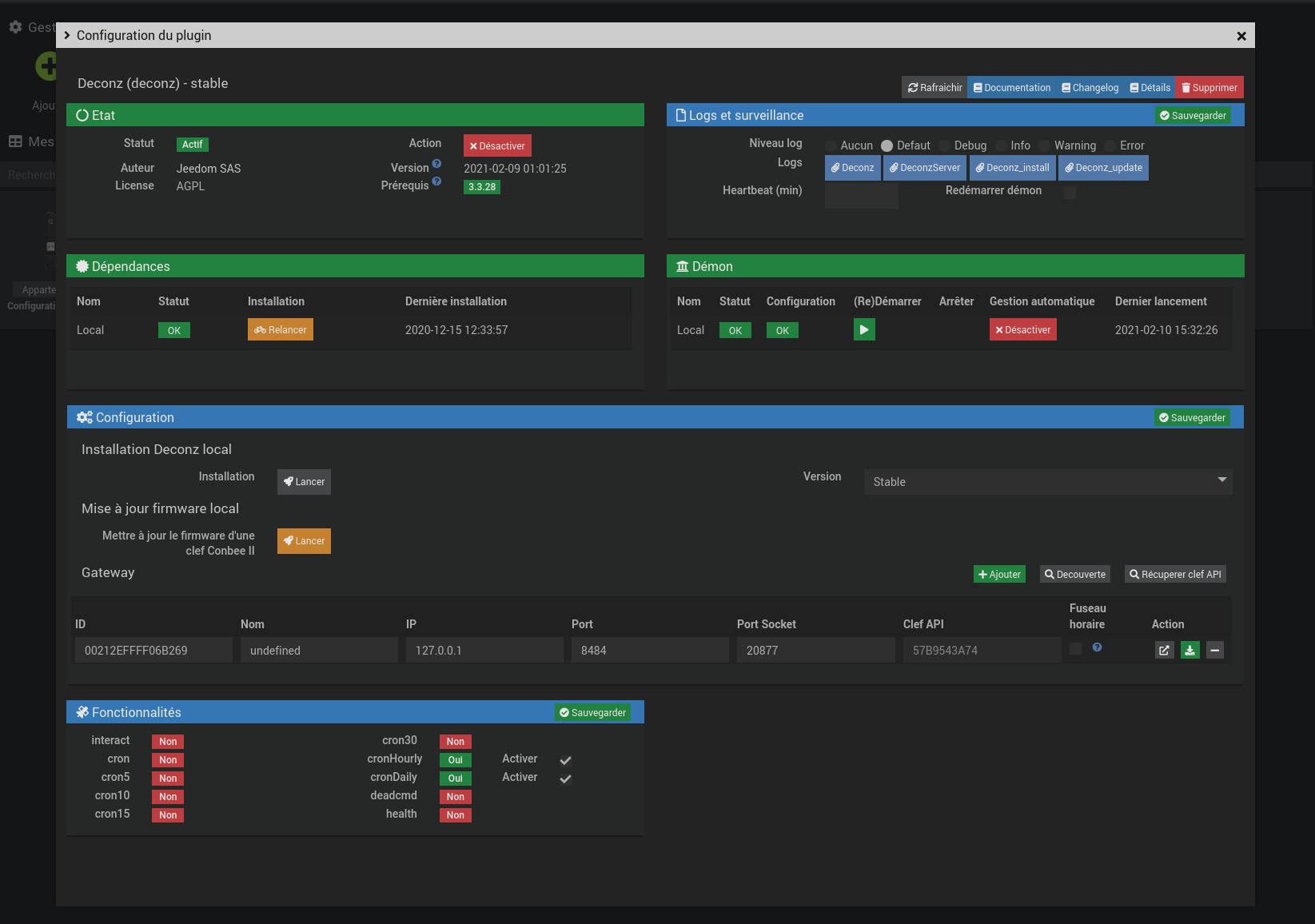Viewport: 1315px width, 924px height.
Task: Toggle the Fuseau horaire gateway checkbox
Action: point(1076,648)
